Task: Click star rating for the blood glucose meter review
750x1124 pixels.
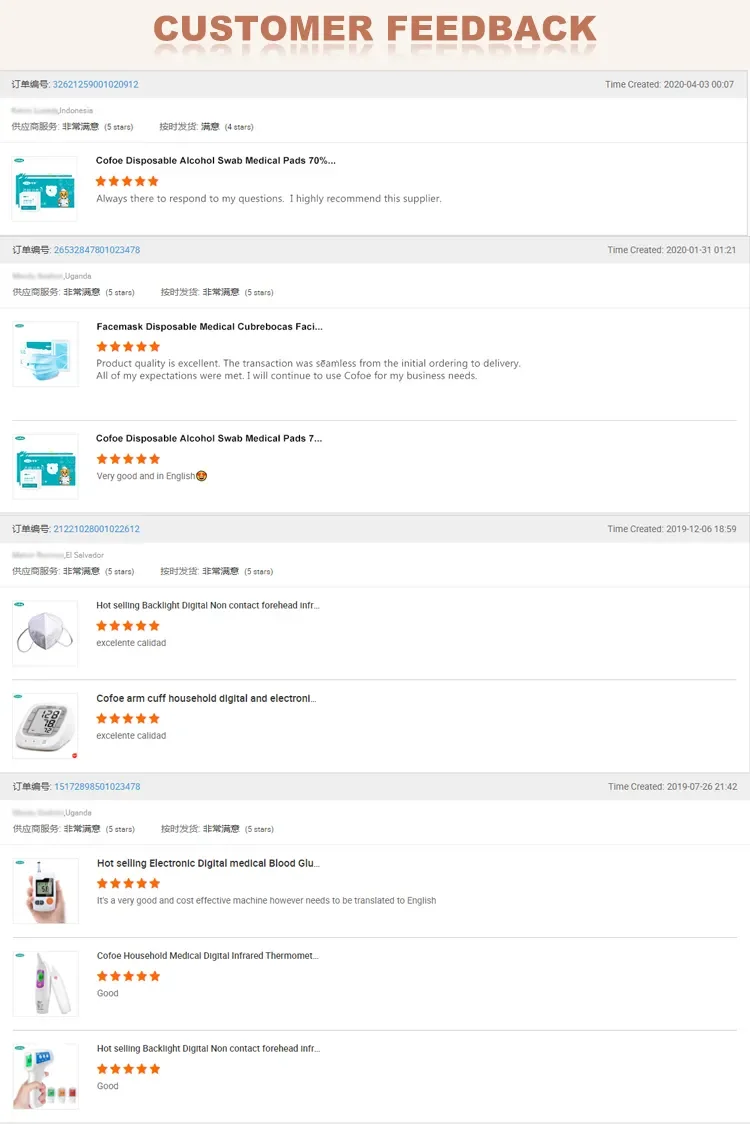Action: click(x=128, y=883)
